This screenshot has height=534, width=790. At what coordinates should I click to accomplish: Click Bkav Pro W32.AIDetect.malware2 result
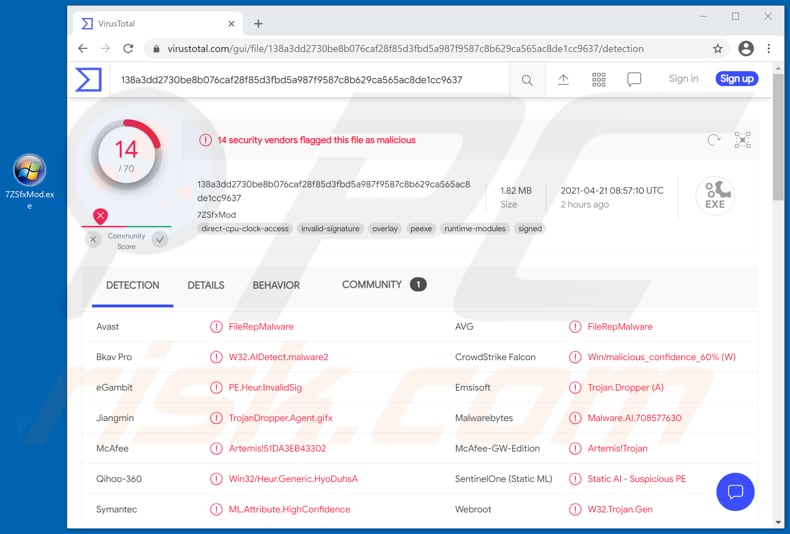[278, 357]
